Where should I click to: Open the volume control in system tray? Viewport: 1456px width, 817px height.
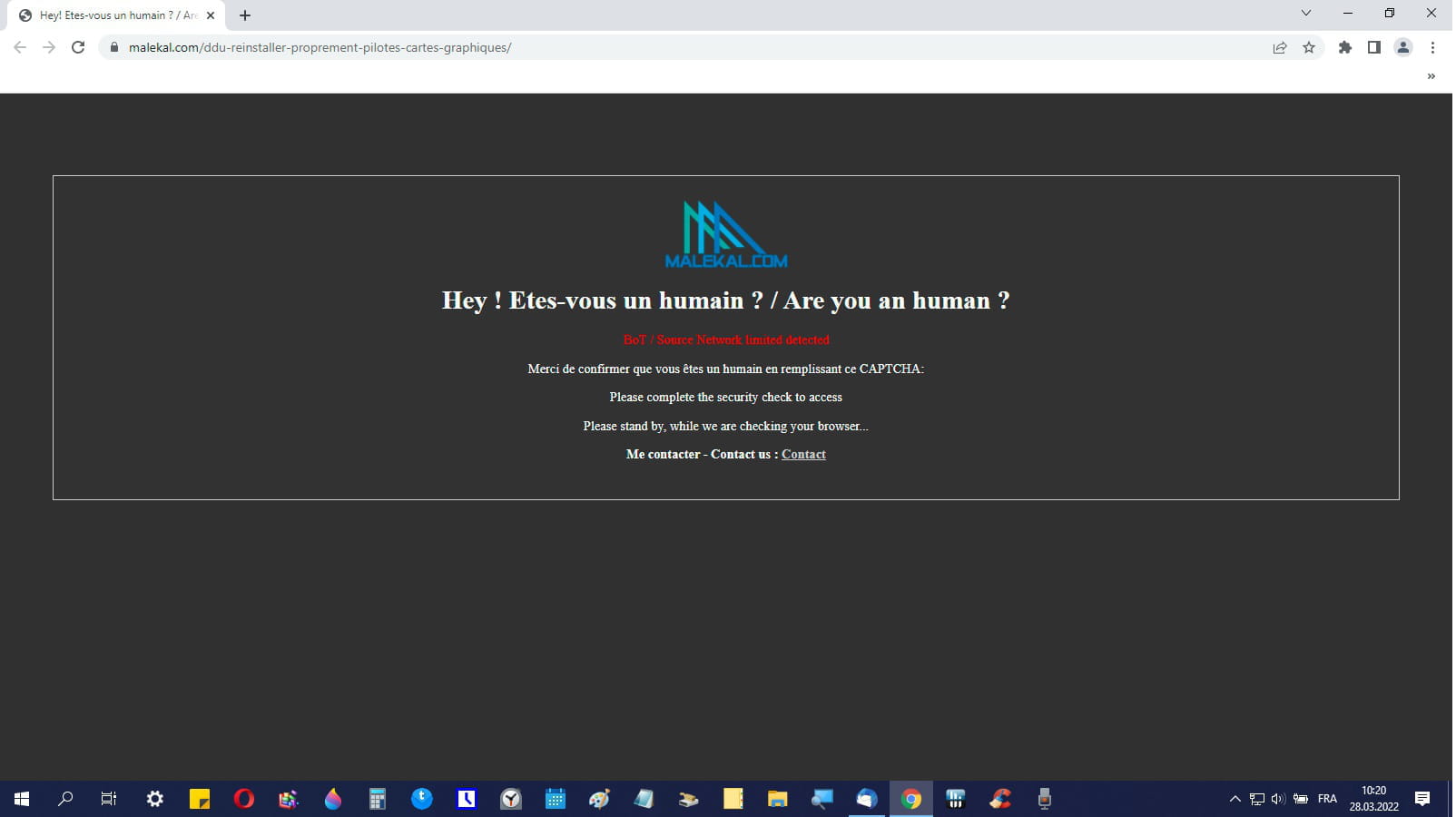1278,799
